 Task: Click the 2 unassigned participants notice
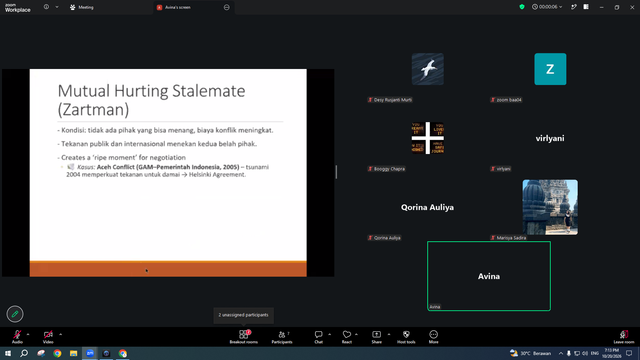(x=243, y=315)
